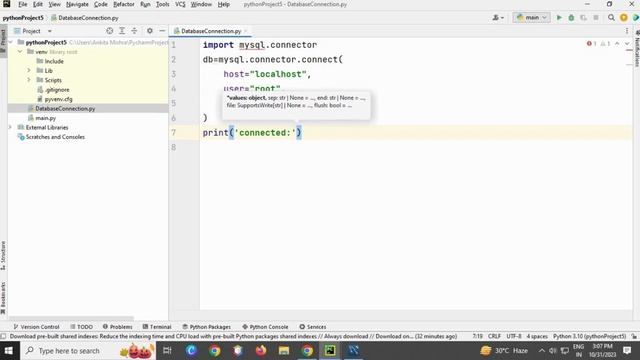This screenshot has width=640, height=360.
Task: Expand all in Project panel
Action: pyautogui.click(x=122, y=31)
